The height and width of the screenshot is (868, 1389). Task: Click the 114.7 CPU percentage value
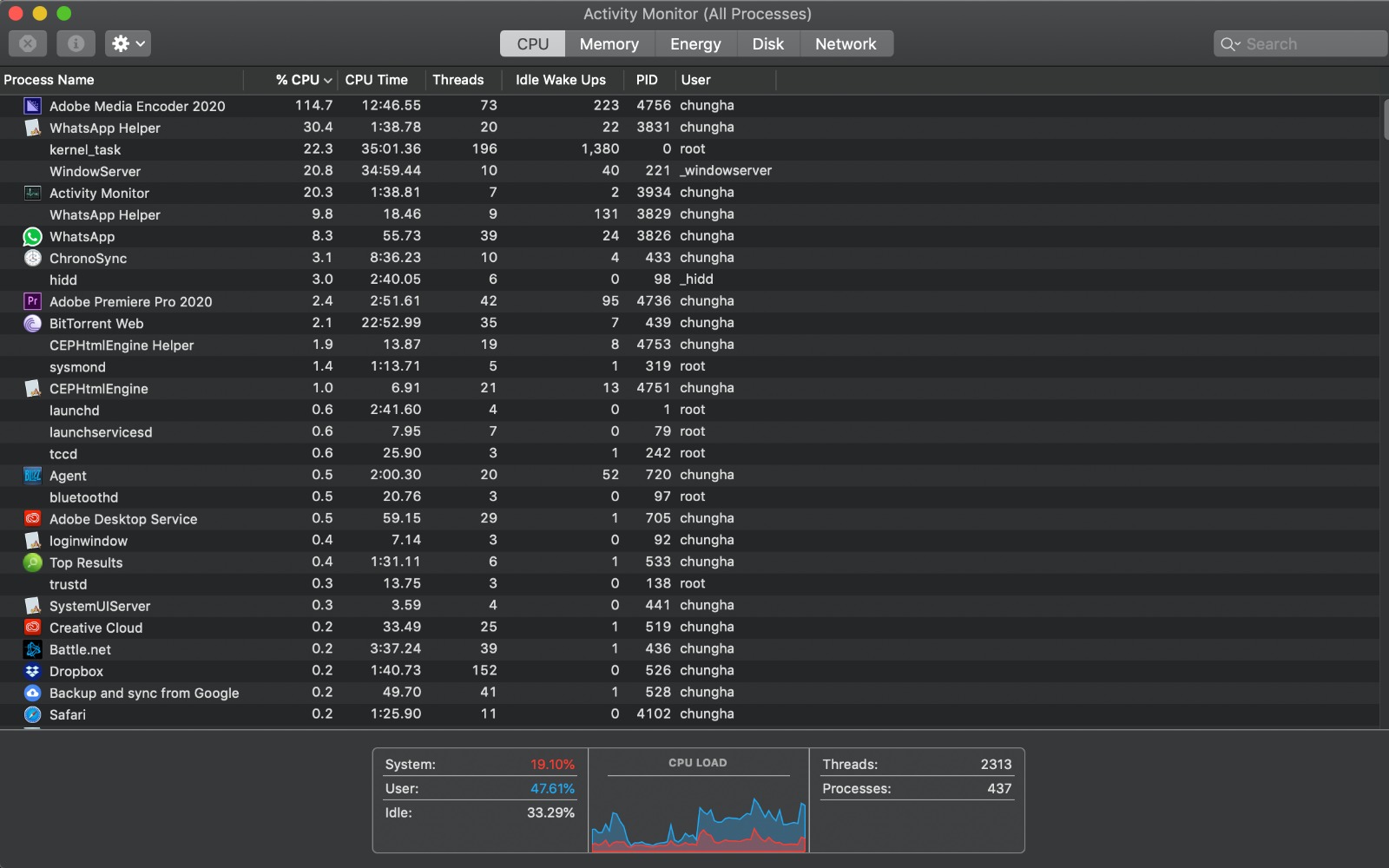[x=313, y=105]
